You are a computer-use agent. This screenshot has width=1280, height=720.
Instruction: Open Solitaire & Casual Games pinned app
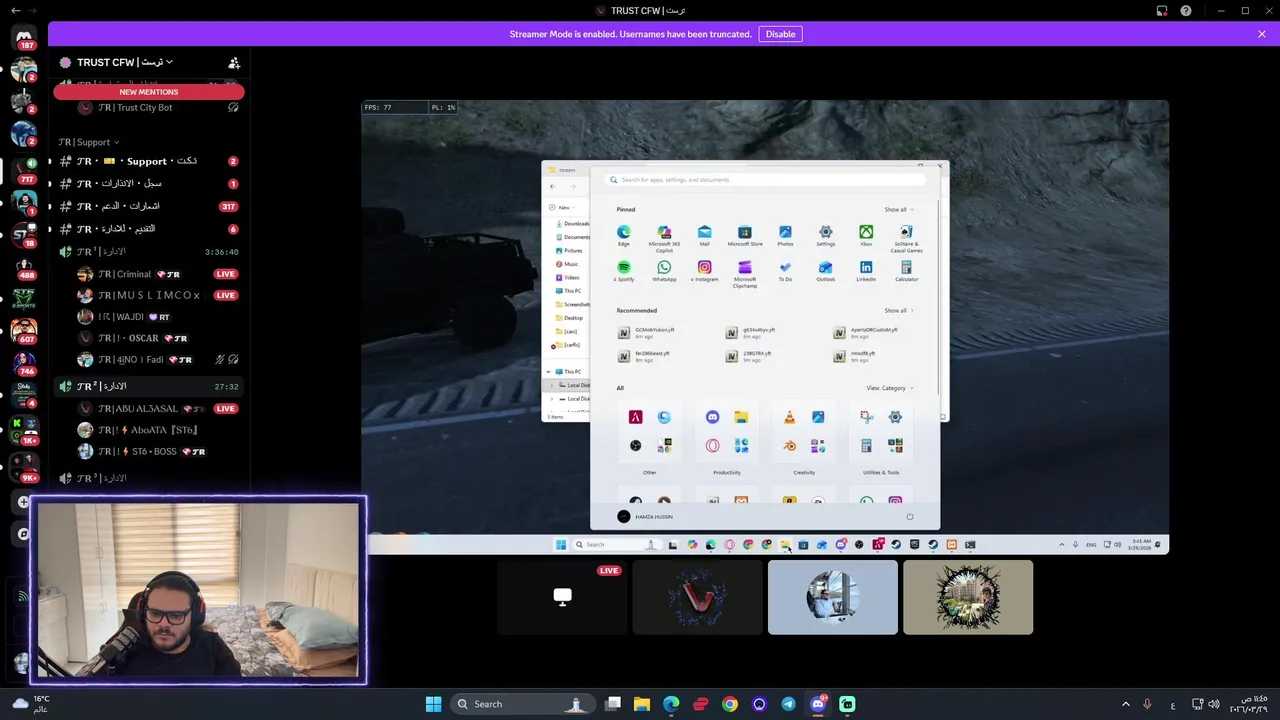pos(906,238)
